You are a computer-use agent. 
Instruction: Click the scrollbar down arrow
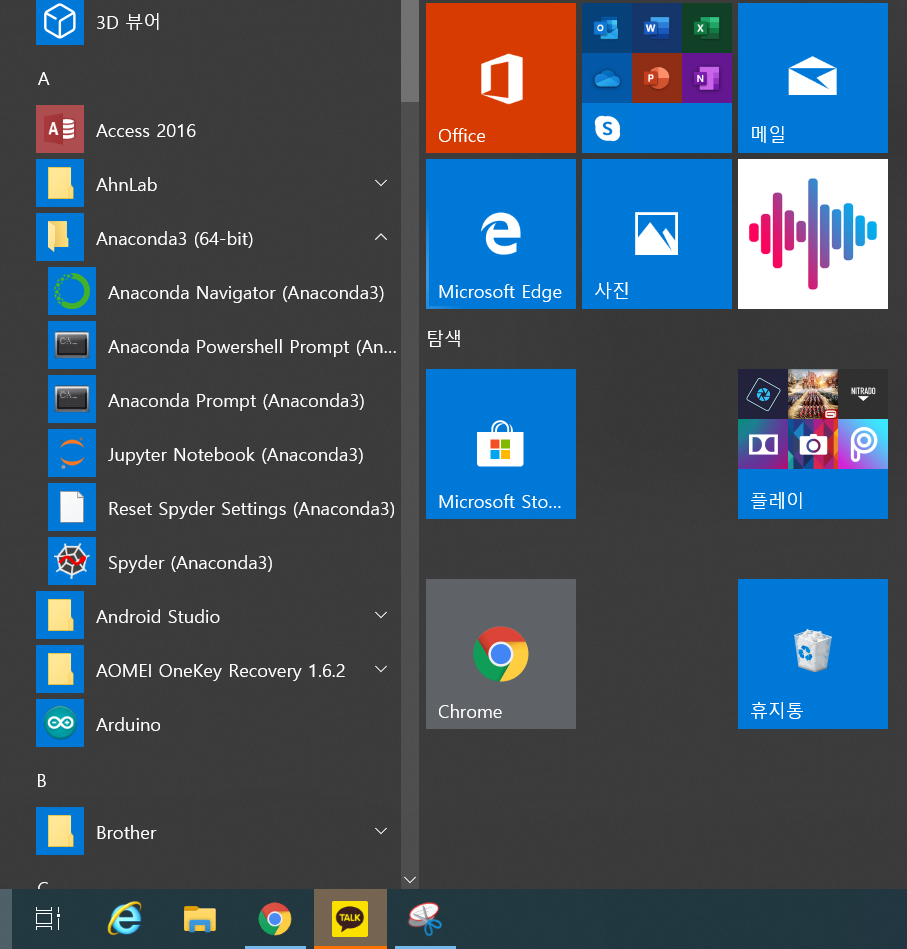410,879
